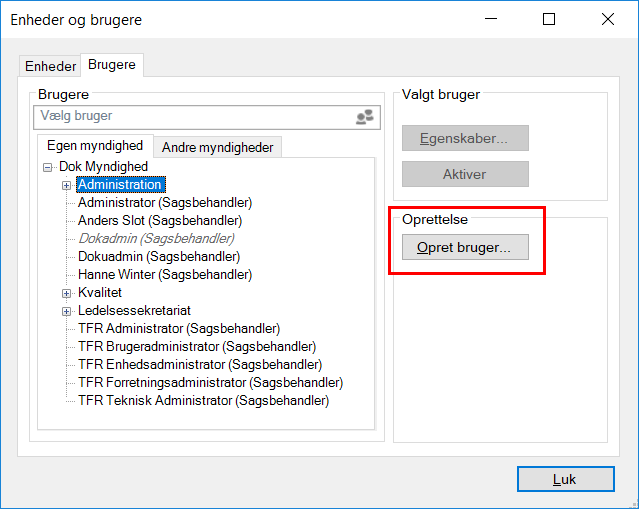Expand the Kvalitet tree node

(67, 293)
